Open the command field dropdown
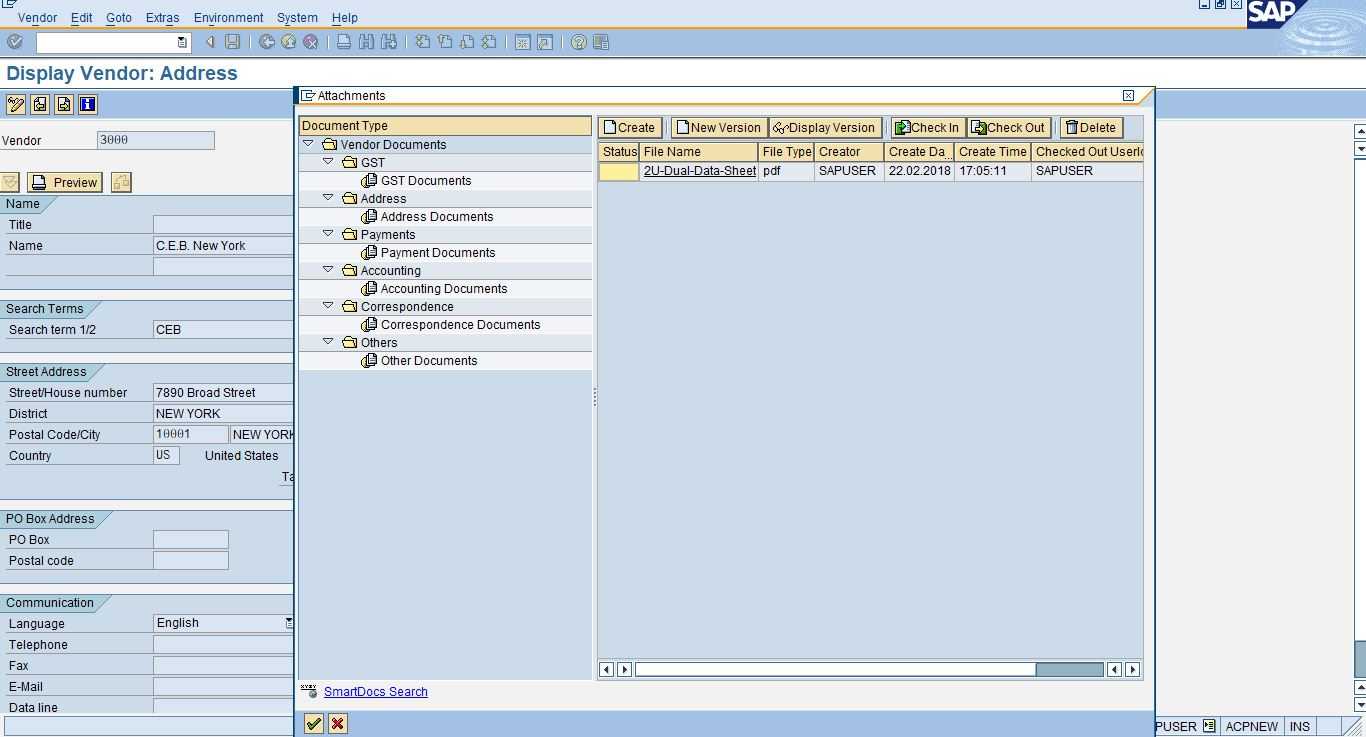1366x737 pixels. pyautogui.click(x=181, y=42)
